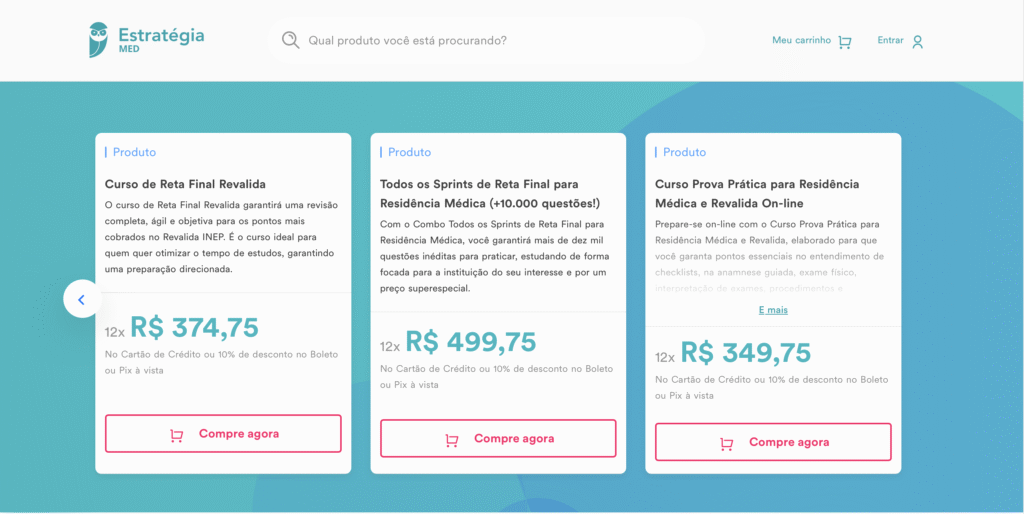Open 'Meu carrinho' link
The width and height of the screenshot is (1024, 514).
coord(801,41)
